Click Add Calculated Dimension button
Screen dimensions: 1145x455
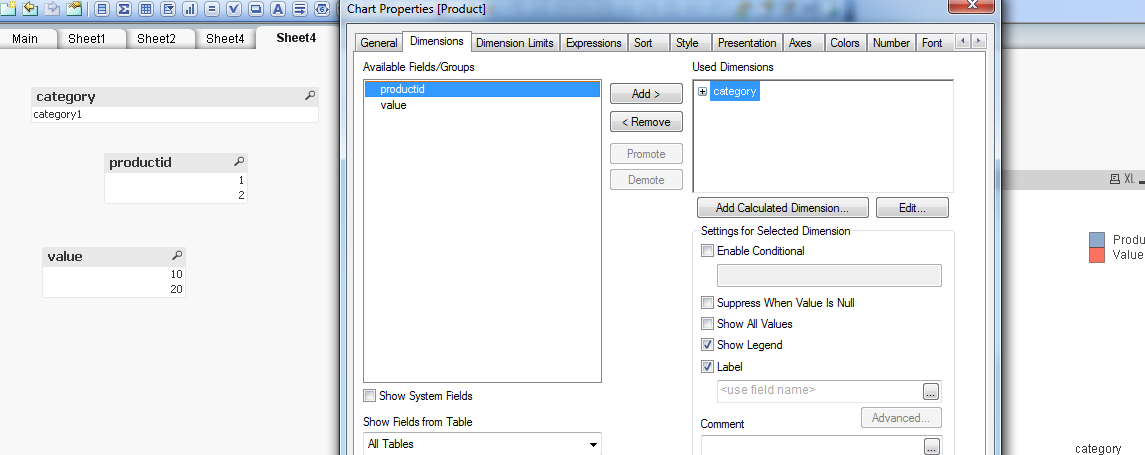(x=782, y=208)
